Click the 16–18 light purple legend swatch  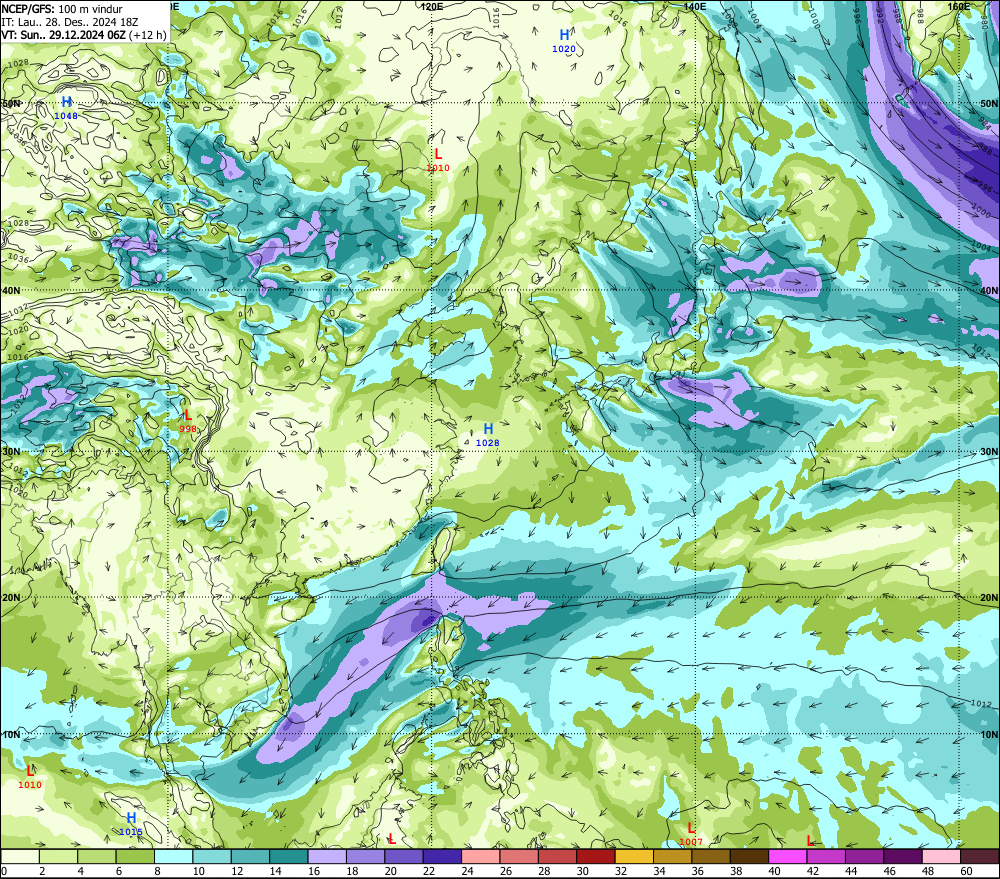point(327,856)
